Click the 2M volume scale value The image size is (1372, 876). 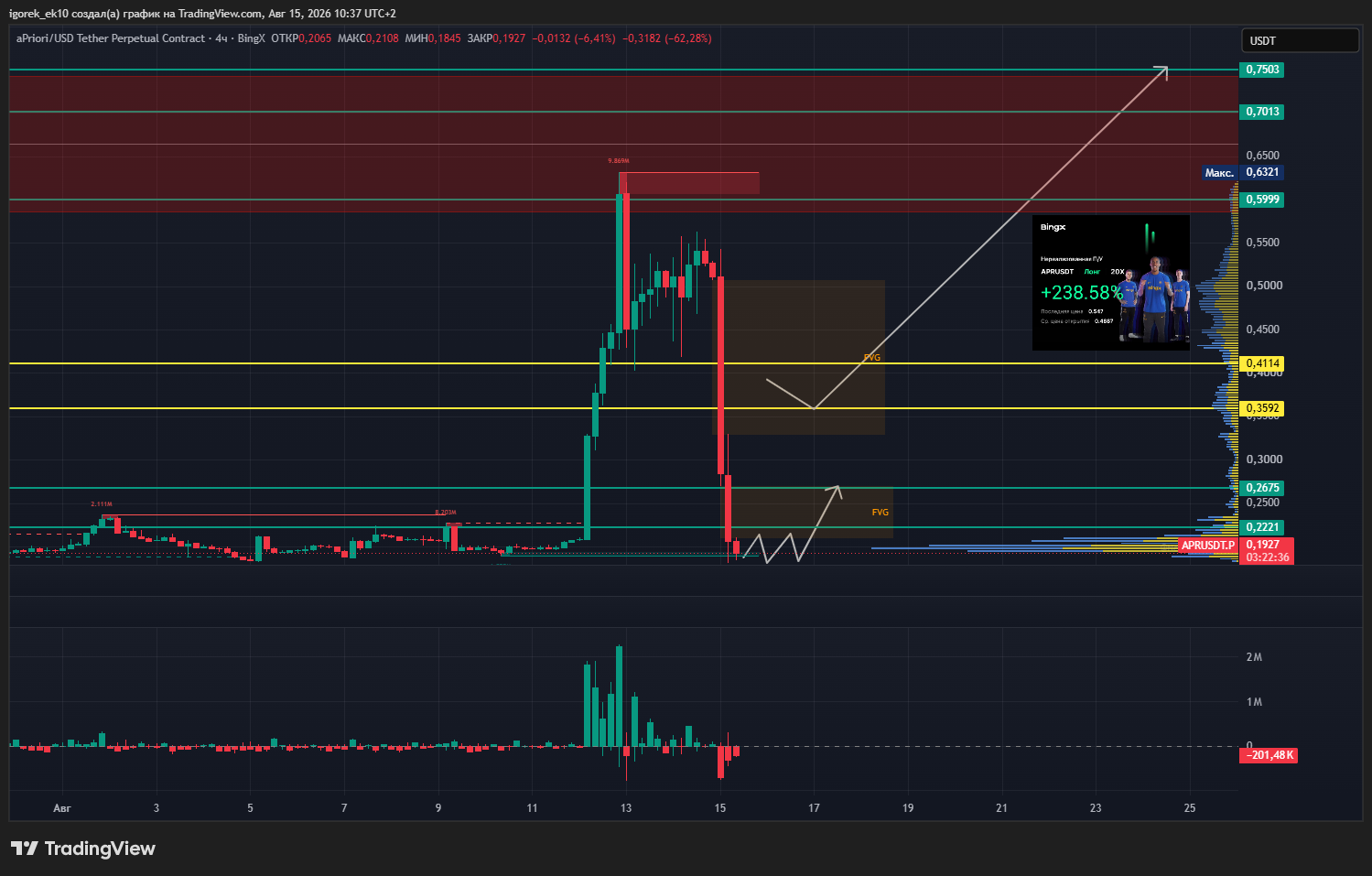coord(1254,657)
